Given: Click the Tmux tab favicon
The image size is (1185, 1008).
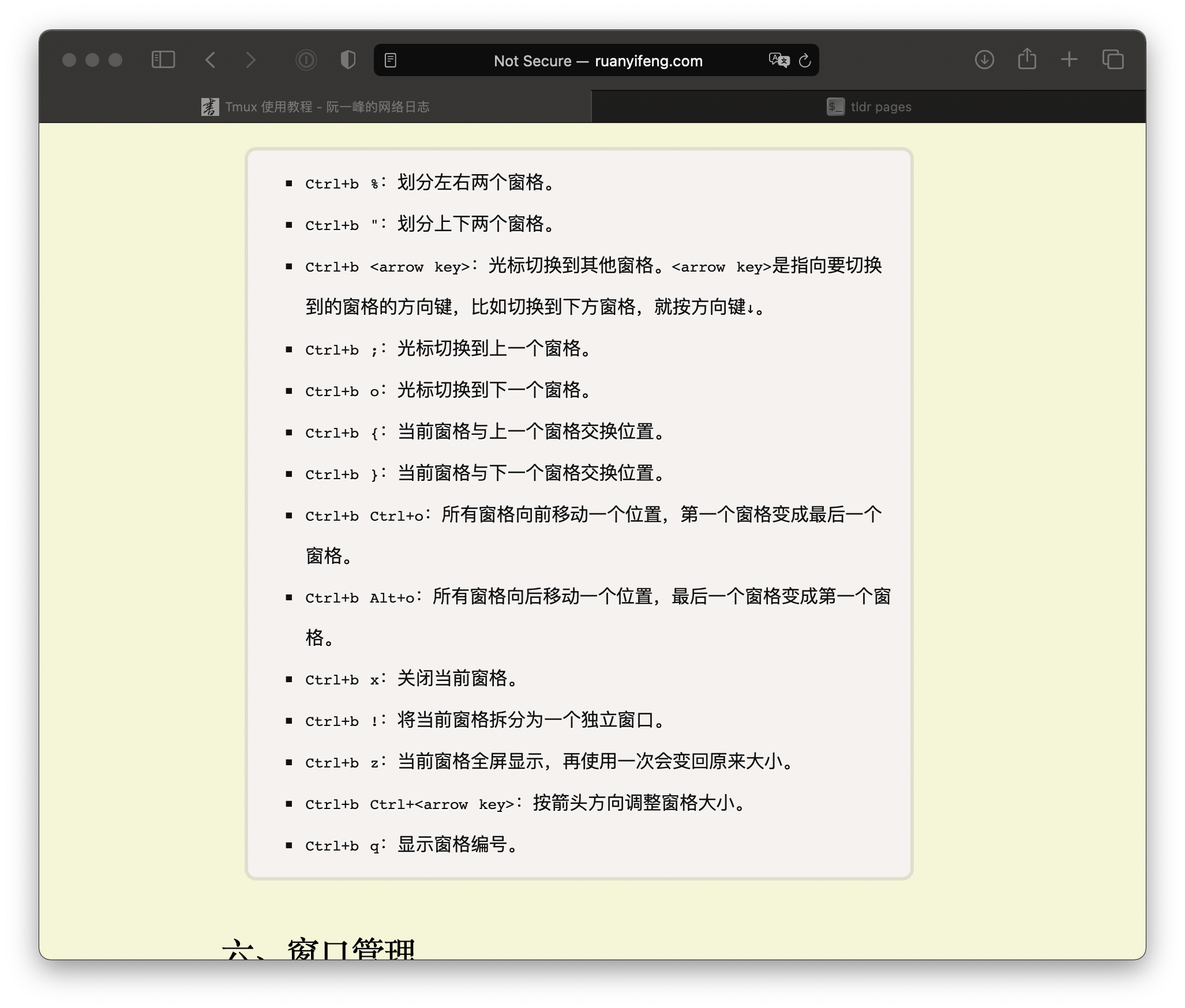Looking at the screenshot, I should click(209, 107).
